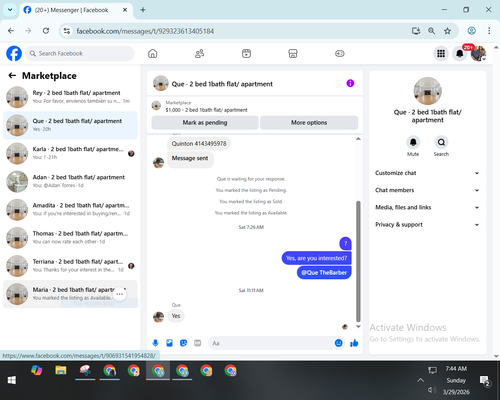The image size is (500, 400).
Task: Search in conversation using magnifier icon
Action: pyautogui.click(x=441, y=142)
